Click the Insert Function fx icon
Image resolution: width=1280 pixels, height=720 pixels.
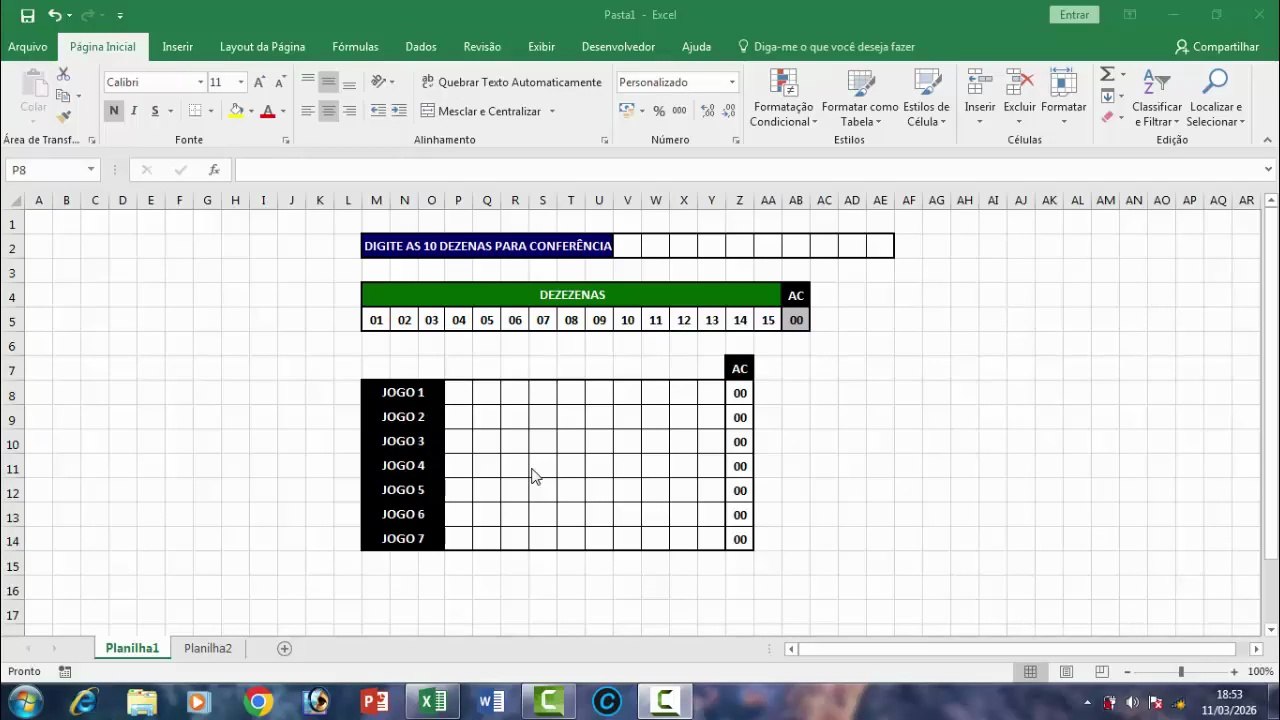click(x=214, y=170)
